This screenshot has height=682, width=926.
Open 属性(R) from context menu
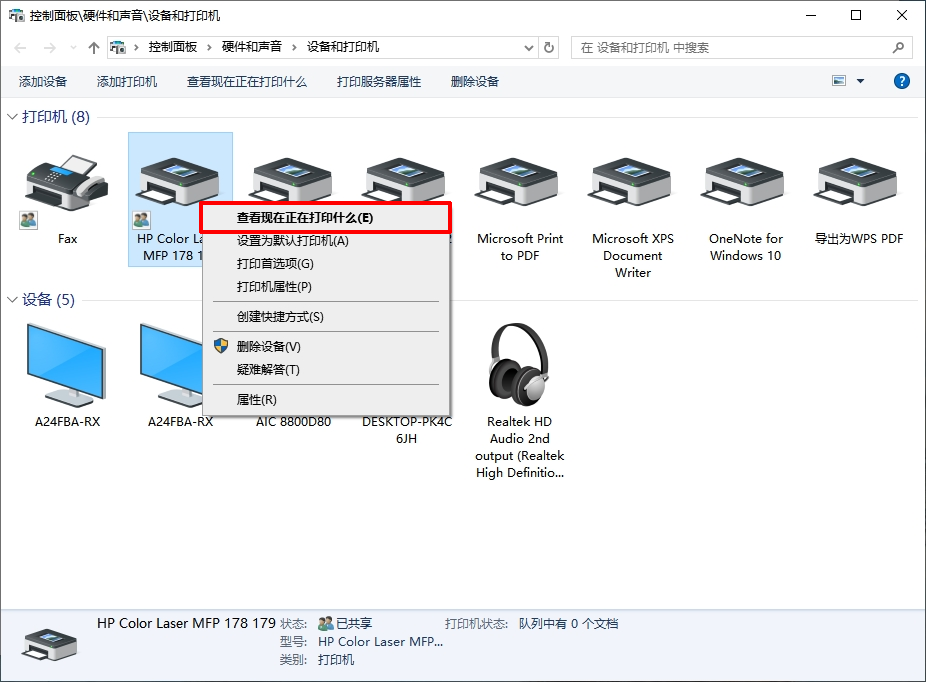point(326,400)
